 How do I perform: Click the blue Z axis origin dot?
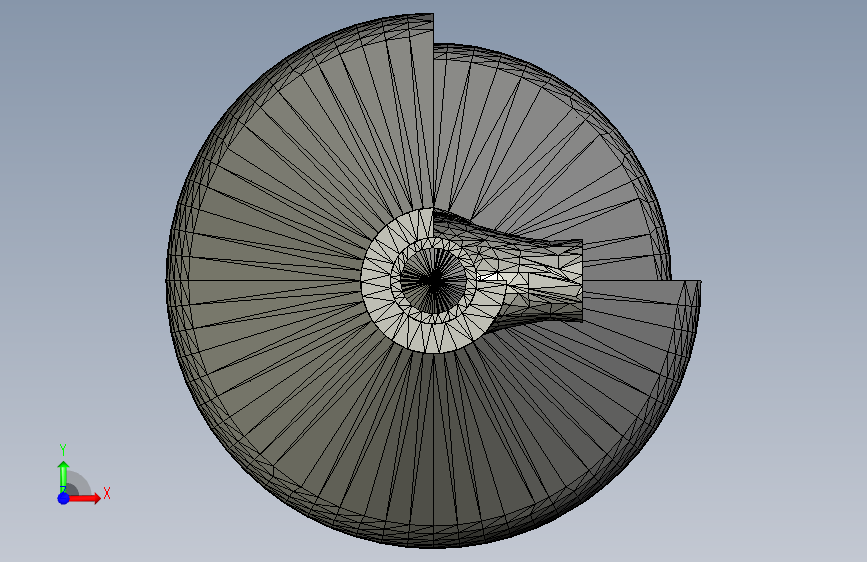64,498
